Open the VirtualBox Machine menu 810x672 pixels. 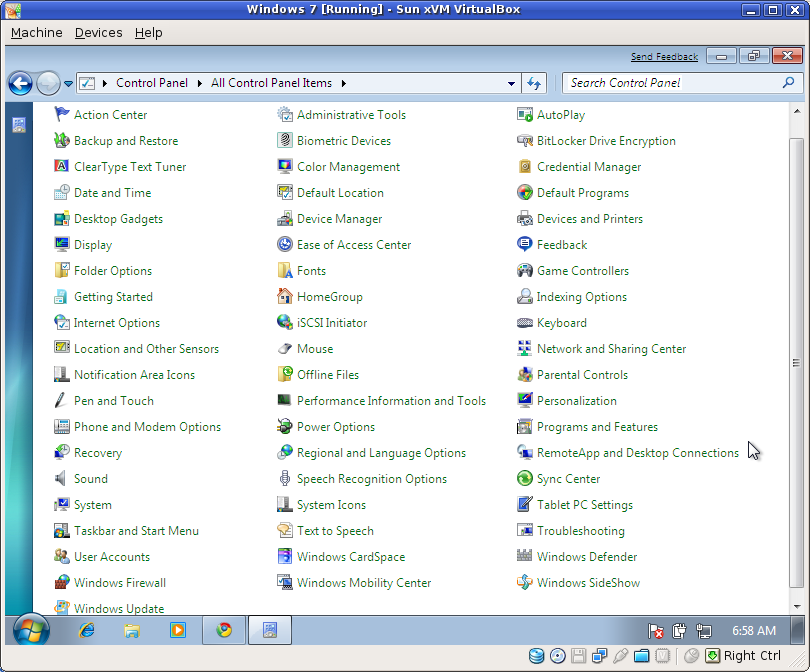36,32
